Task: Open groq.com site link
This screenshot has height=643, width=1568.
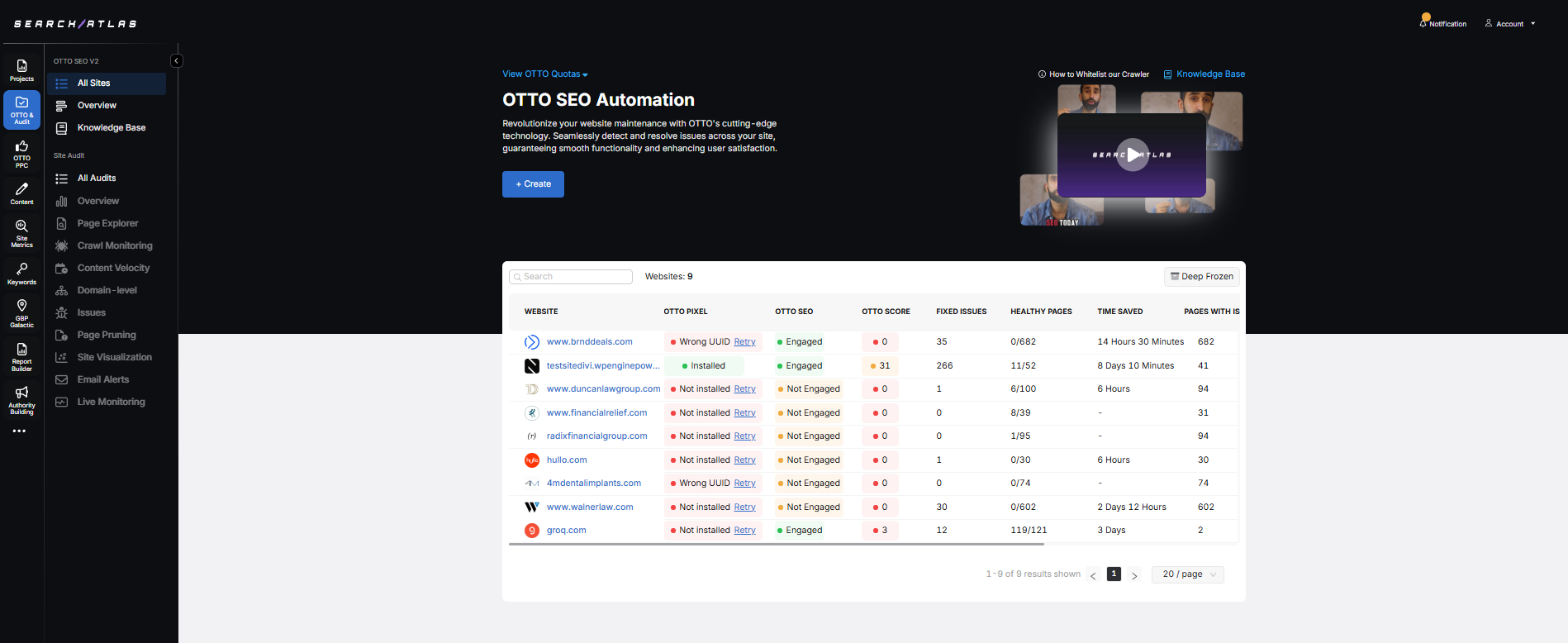Action: pos(566,531)
